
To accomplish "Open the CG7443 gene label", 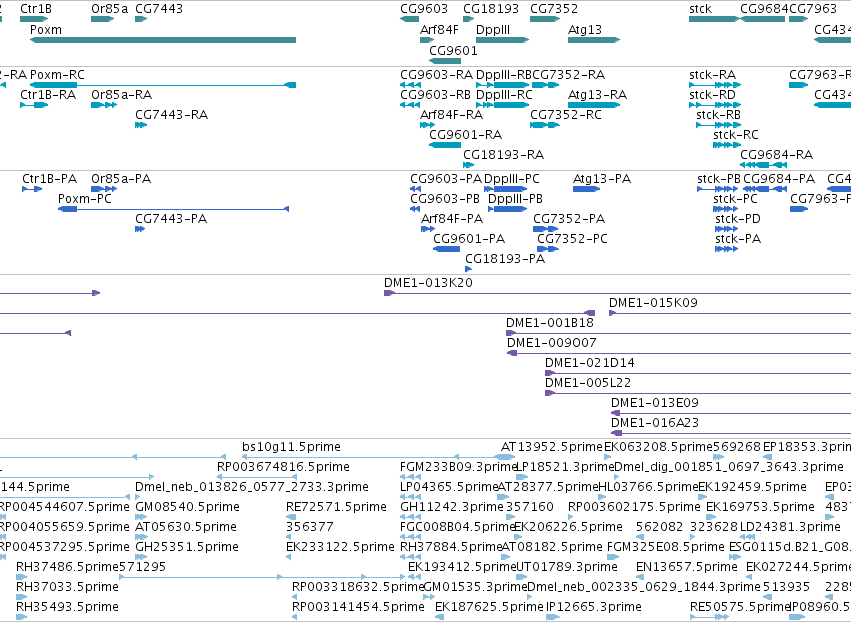I will [159, 9].
